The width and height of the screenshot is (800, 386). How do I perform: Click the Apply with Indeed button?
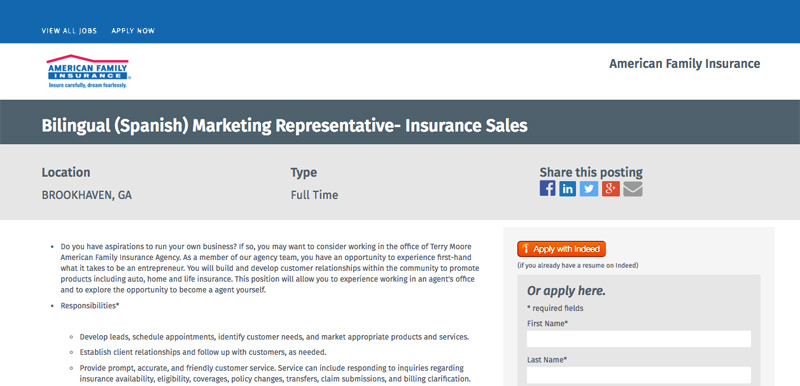click(x=561, y=249)
